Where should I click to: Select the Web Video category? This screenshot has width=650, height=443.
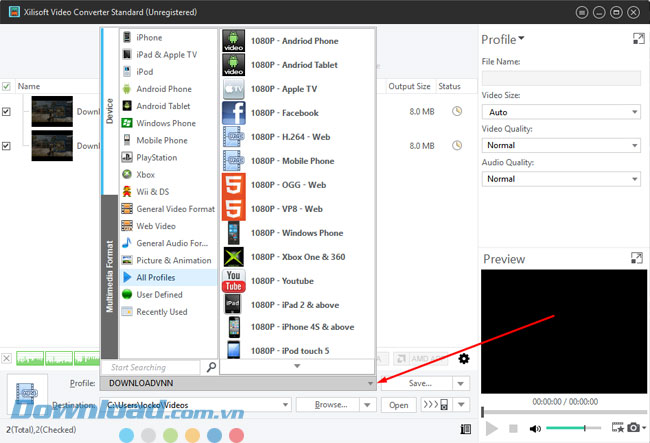point(168,226)
